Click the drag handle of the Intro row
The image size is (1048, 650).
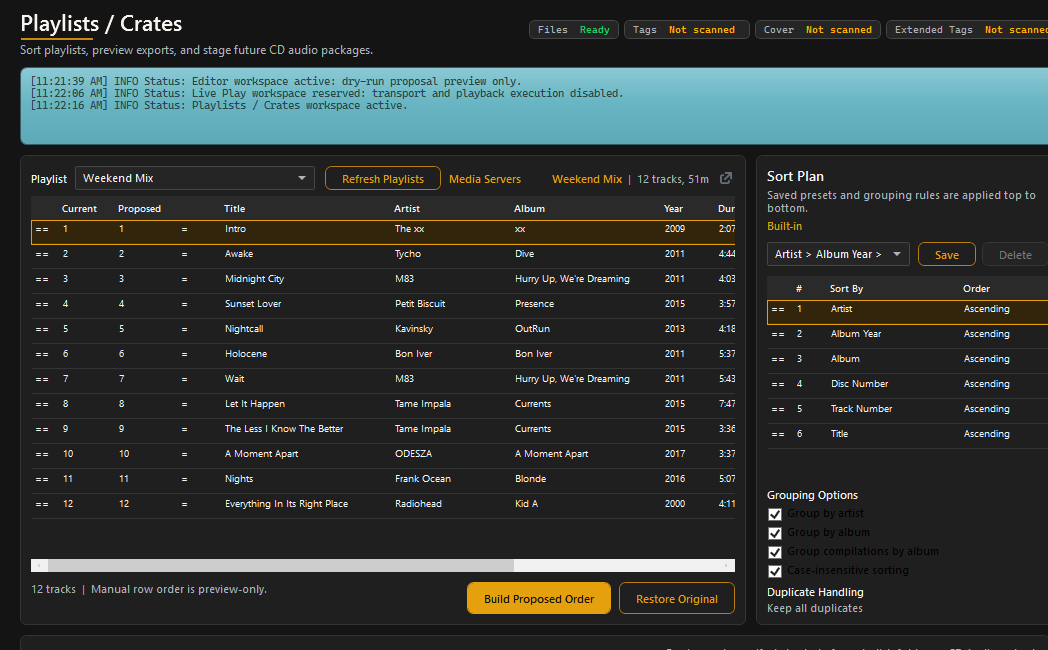pyautogui.click(x=42, y=229)
